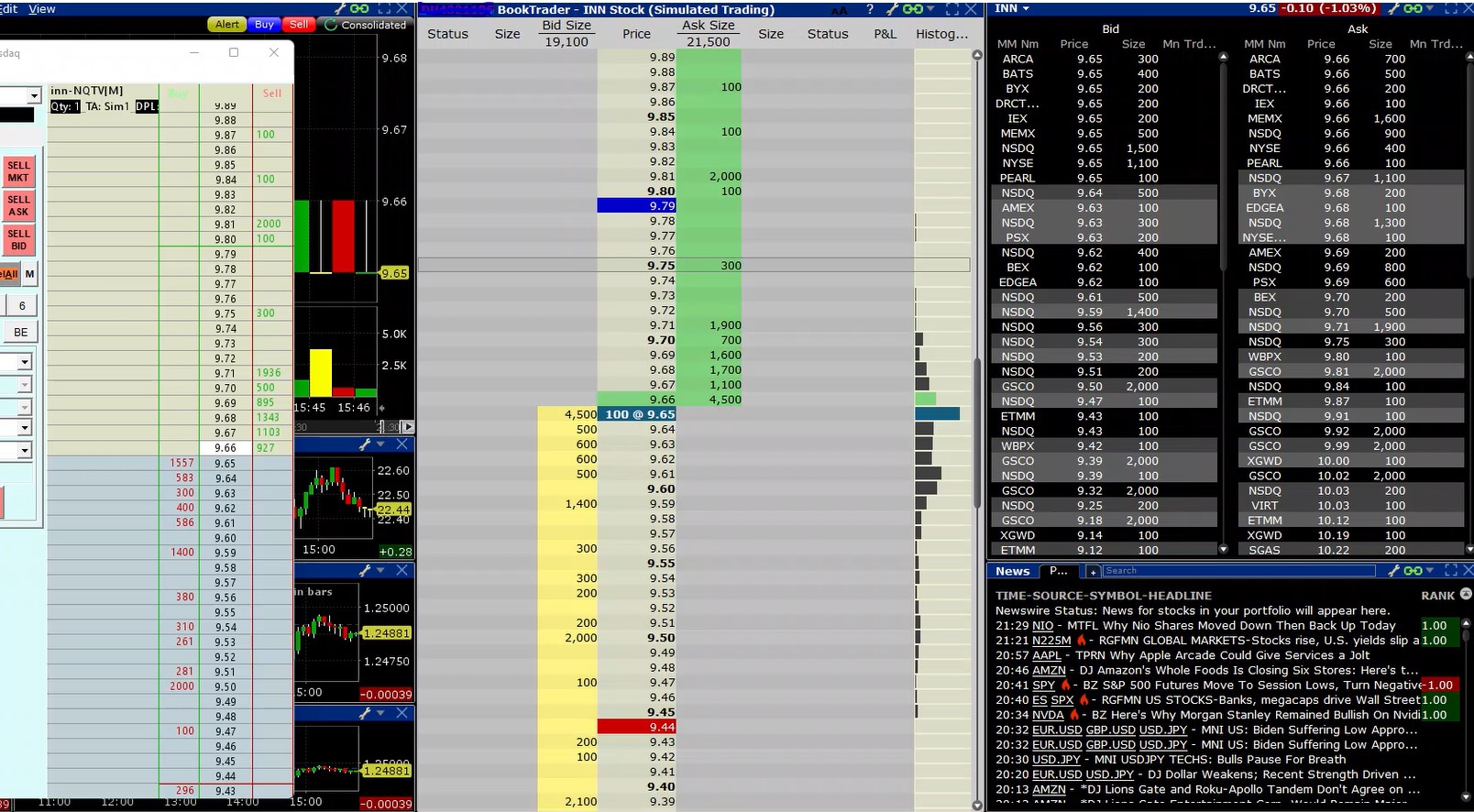The height and width of the screenshot is (812, 1474).
Task: Open the BookTrader link group dropdown arrow
Action: coord(929,9)
